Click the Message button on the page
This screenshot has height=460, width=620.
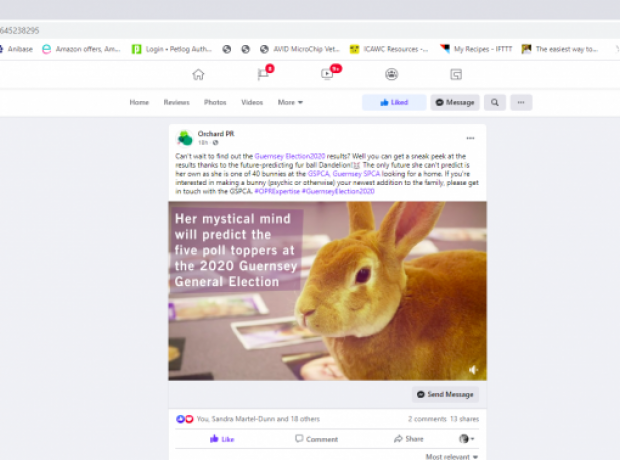click(x=455, y=102)
